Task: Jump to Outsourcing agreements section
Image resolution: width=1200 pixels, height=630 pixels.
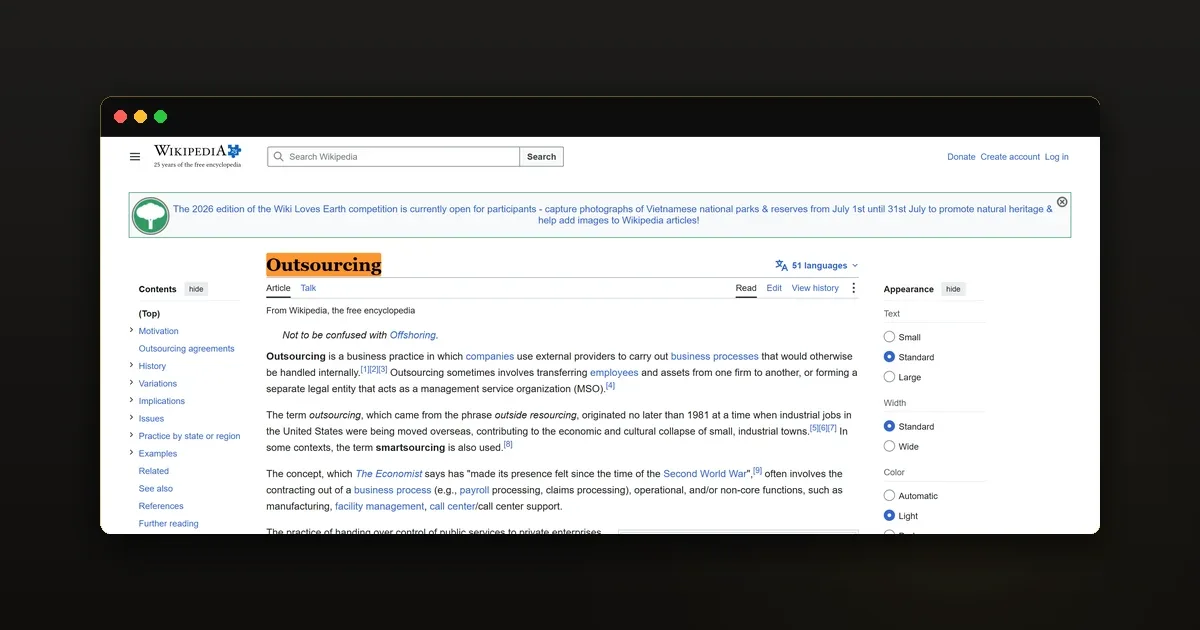Action: coord(187,348)
